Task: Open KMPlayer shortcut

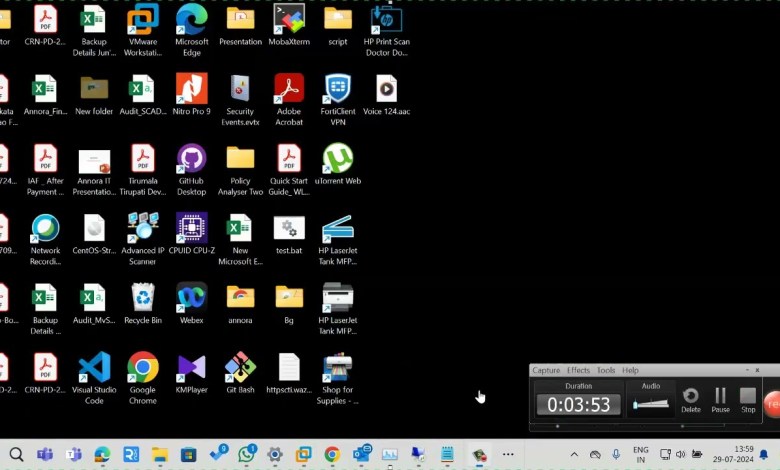Action: tap(192, 373)
